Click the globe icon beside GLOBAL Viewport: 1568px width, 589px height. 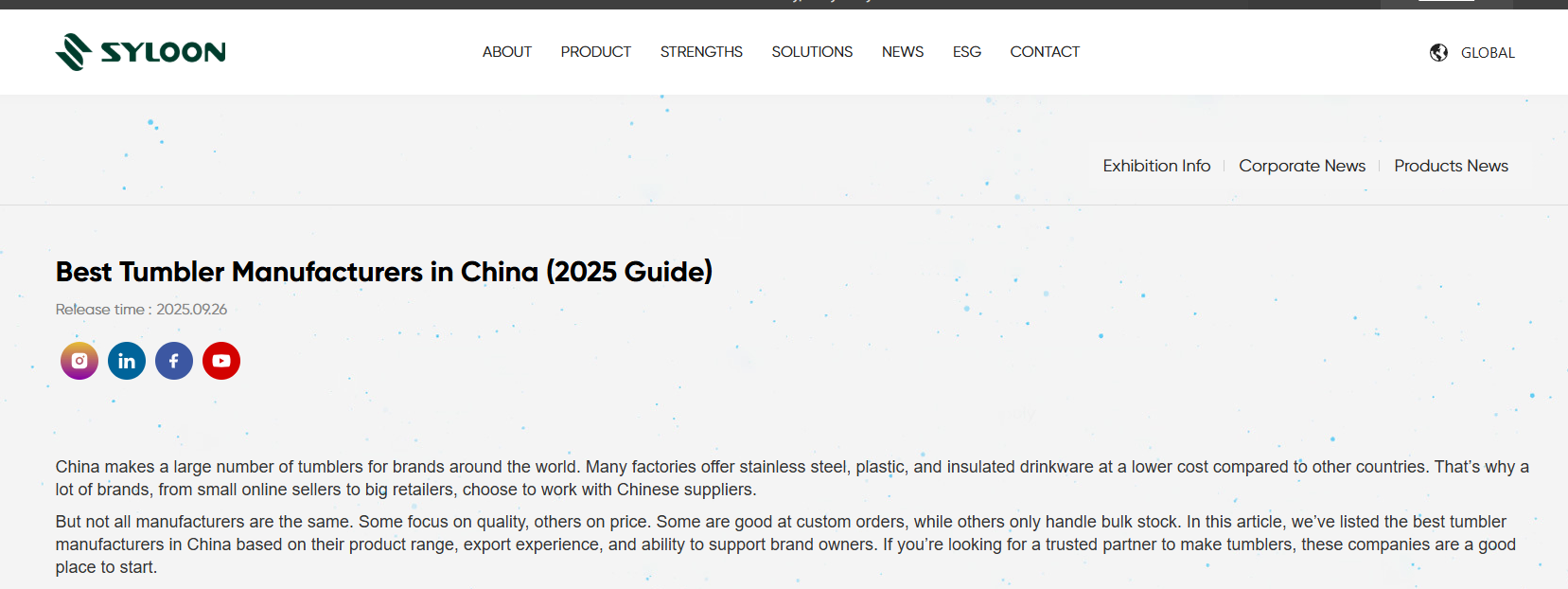[1438, 52]
